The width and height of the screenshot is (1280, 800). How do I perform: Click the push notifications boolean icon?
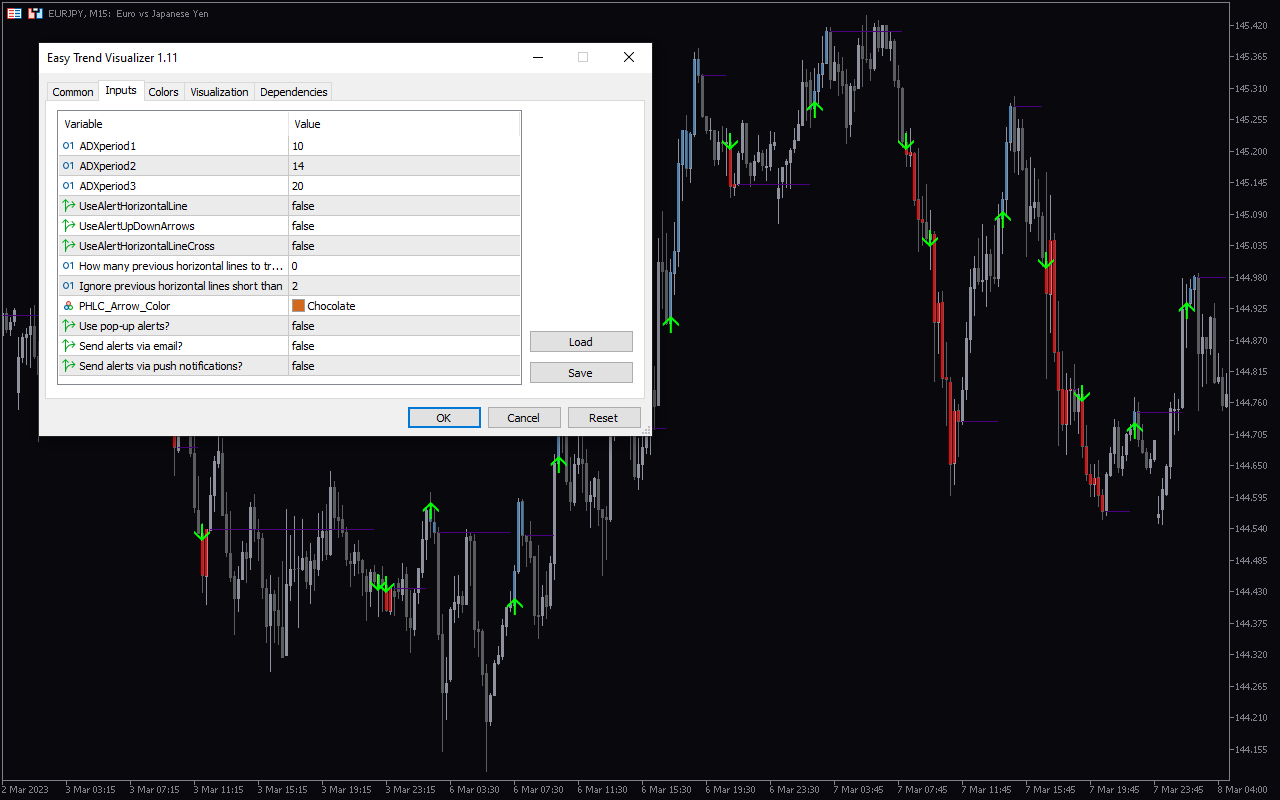pyautogui.click(x=69, y=366)
